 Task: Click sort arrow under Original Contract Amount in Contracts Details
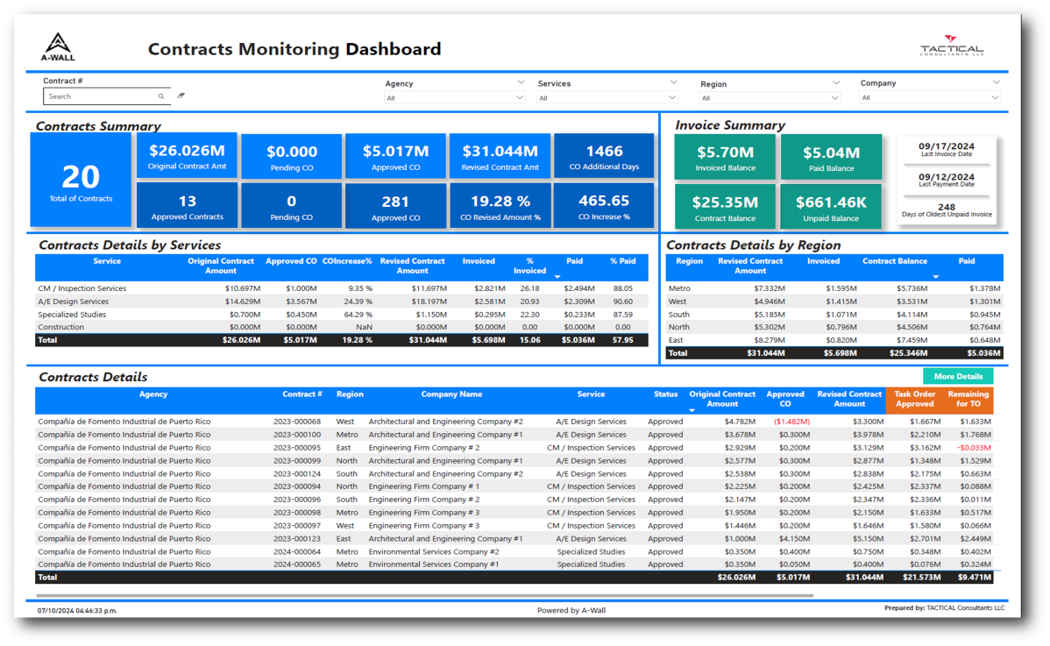pyautogui.click(x=691, y=410)
